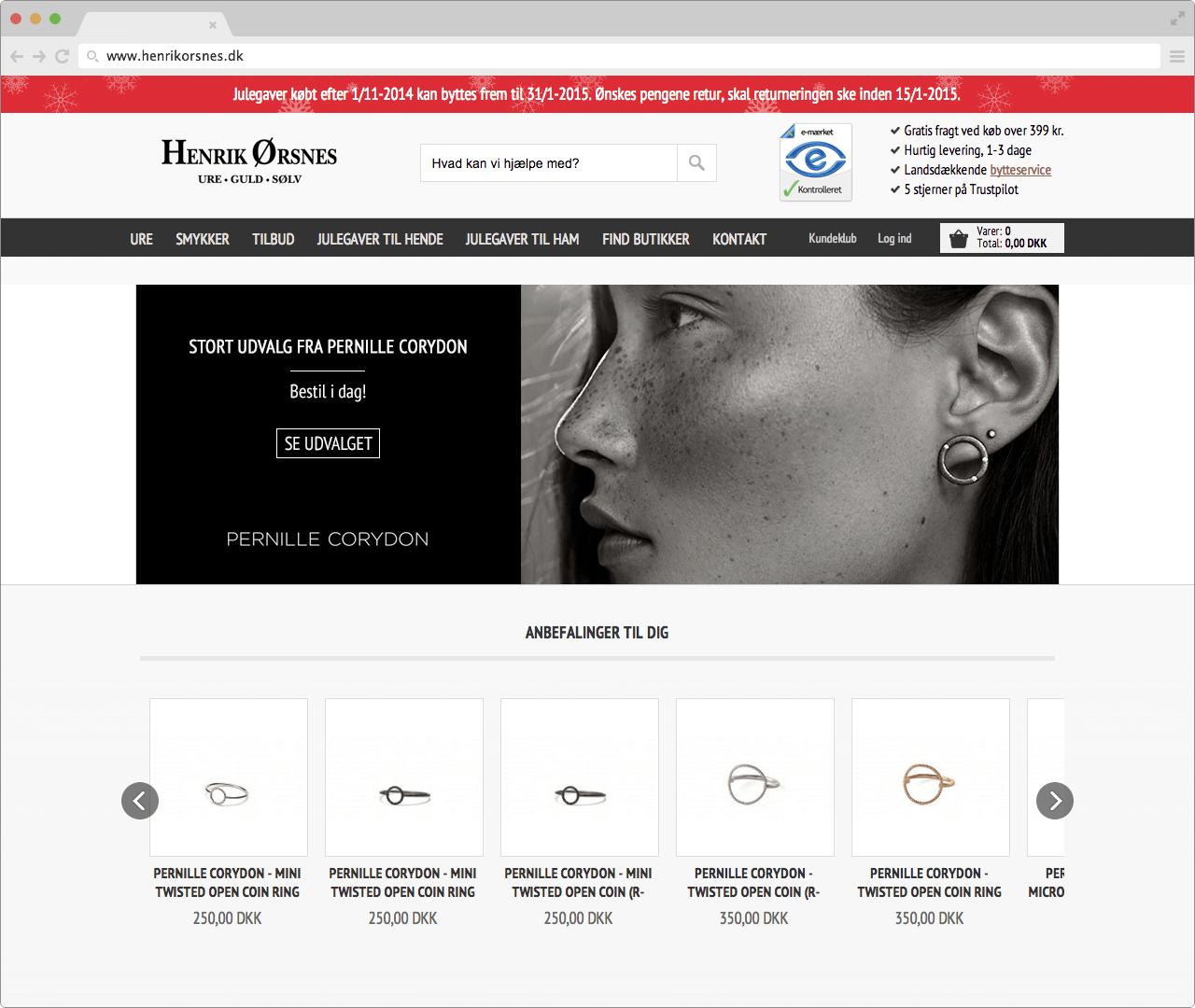Go to JULEGAVER TIL HENDE
This screenshot has height=1008, width=1195.
380,239
